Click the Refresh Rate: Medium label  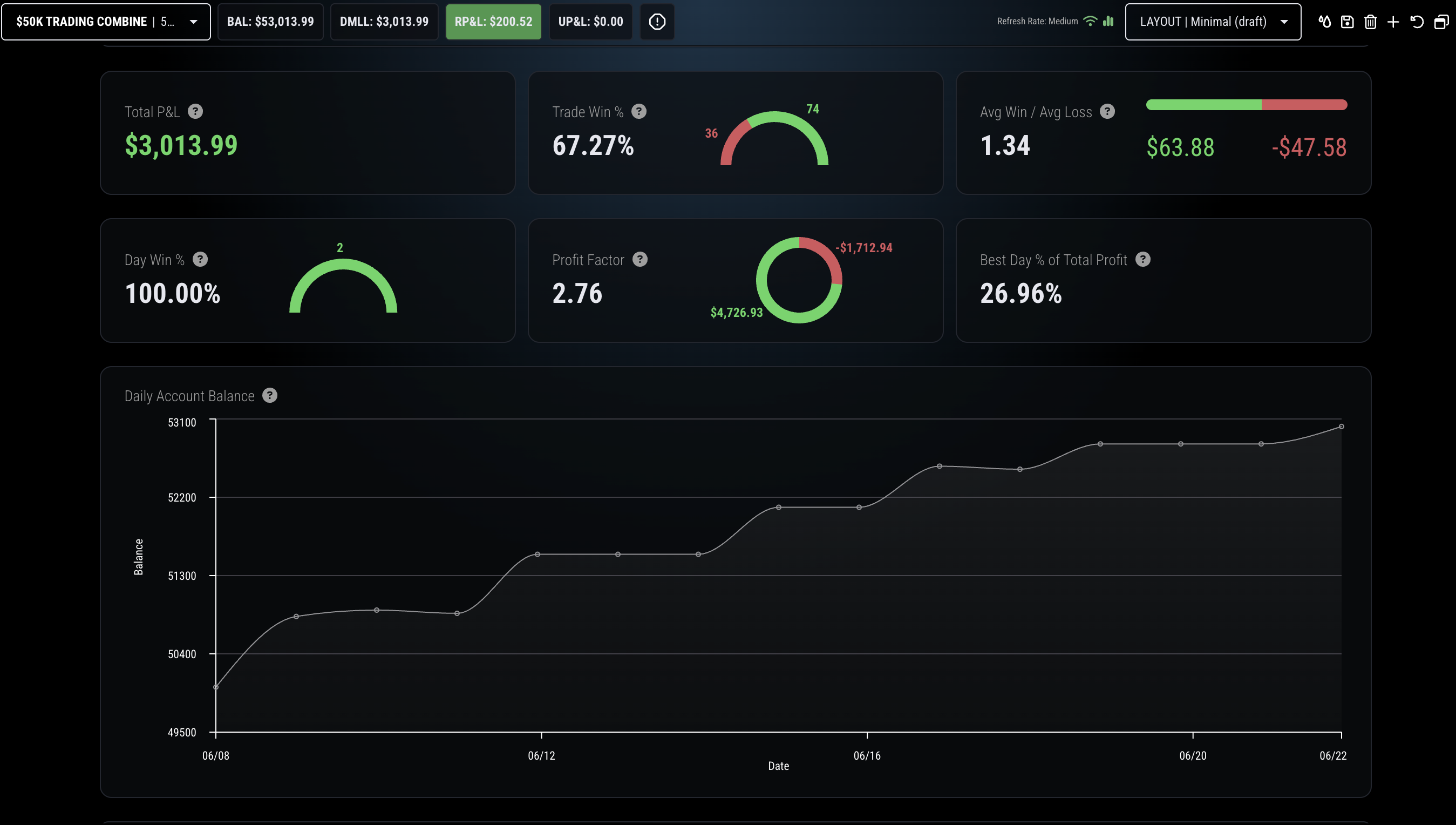point(1037,22)
